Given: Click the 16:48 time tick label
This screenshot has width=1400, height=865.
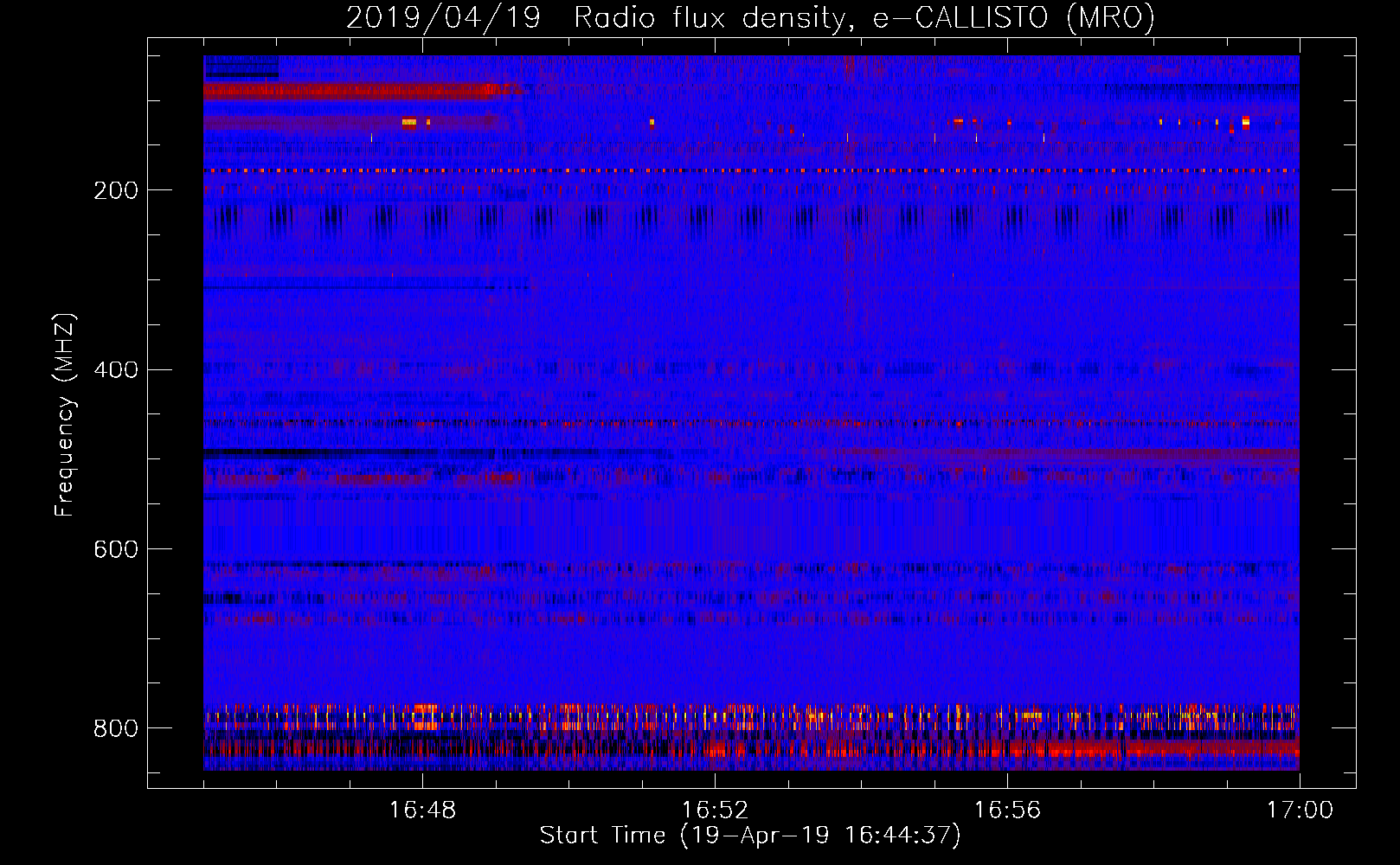Looking at the screenshot, I should (x=422, y=811).
